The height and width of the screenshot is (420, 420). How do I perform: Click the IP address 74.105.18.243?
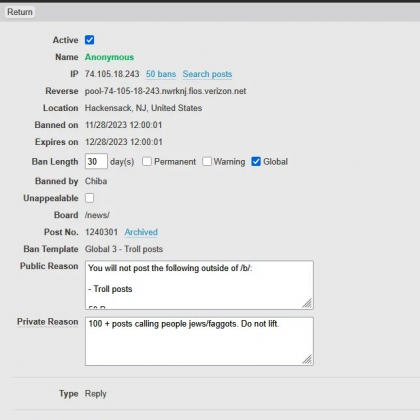point(112,74)
